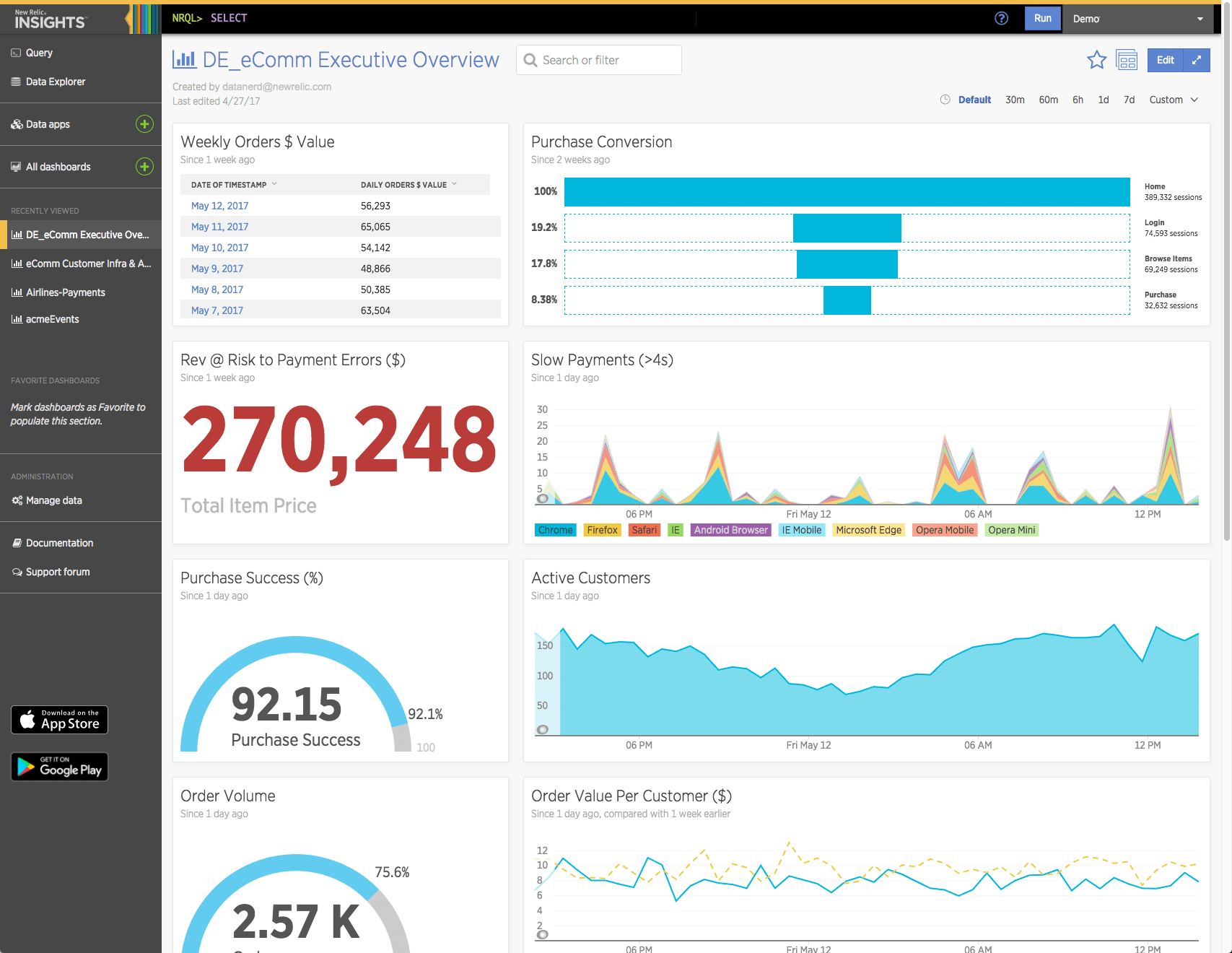Image resolution: width=1232 pixels, height=953 pixels.
Task: Click the Run button
Action: coord(1042,18)
